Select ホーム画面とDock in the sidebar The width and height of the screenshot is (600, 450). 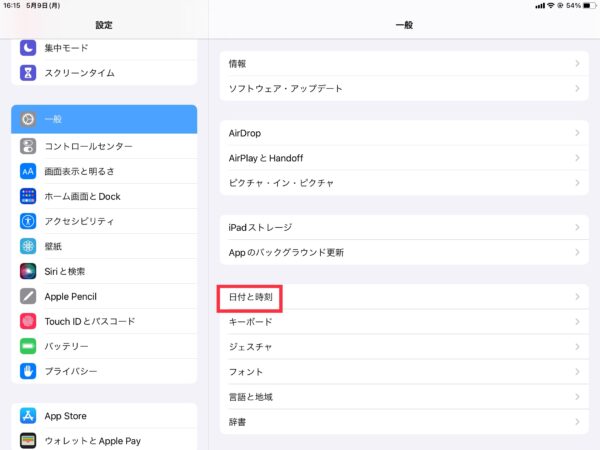click(x=104, y=196)
